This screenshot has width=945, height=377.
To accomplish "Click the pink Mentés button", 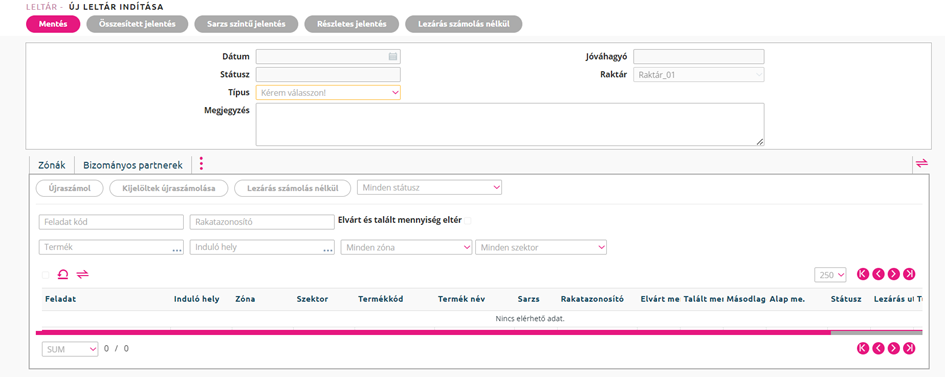I will [53, 24].
